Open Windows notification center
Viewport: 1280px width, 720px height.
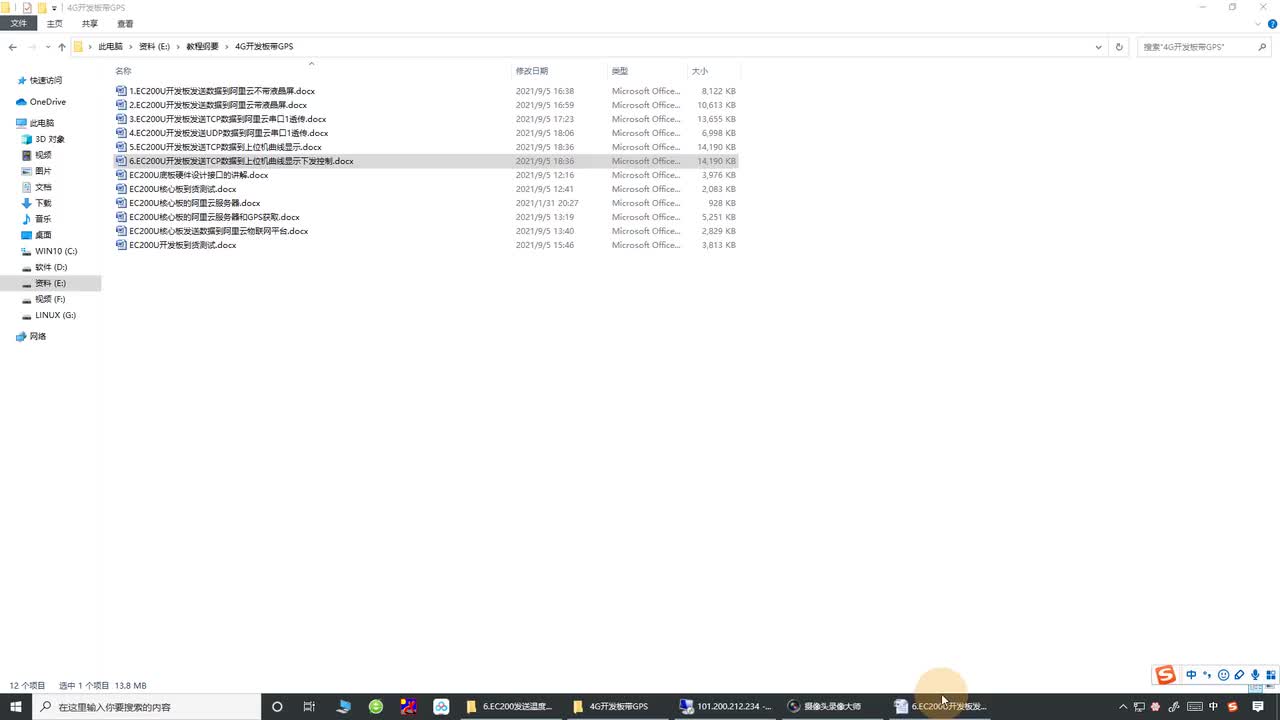(x=1258, y=706)
